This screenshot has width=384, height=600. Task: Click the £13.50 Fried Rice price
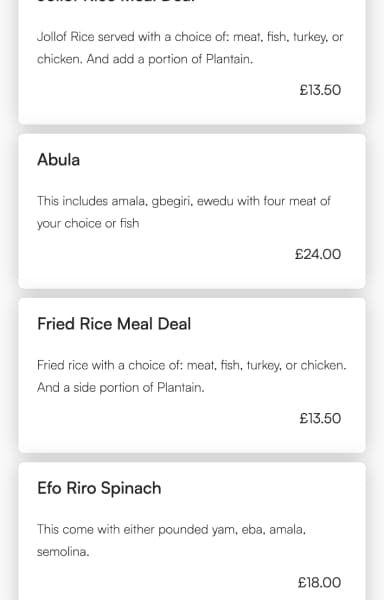click(320, 418)
